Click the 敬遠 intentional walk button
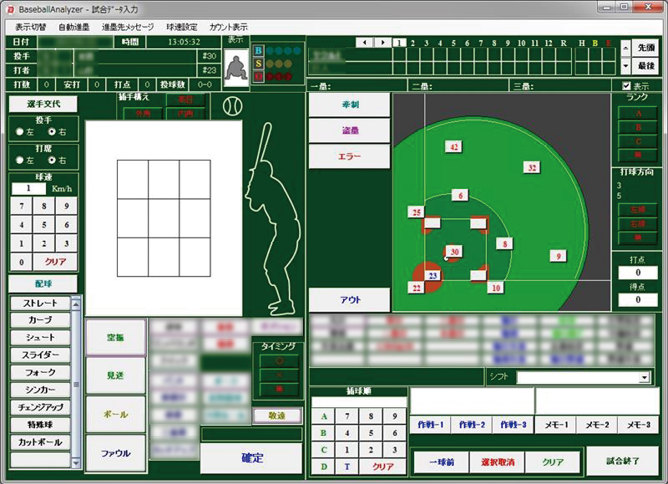Screen dimensions: 668x484 coord(277,415)
